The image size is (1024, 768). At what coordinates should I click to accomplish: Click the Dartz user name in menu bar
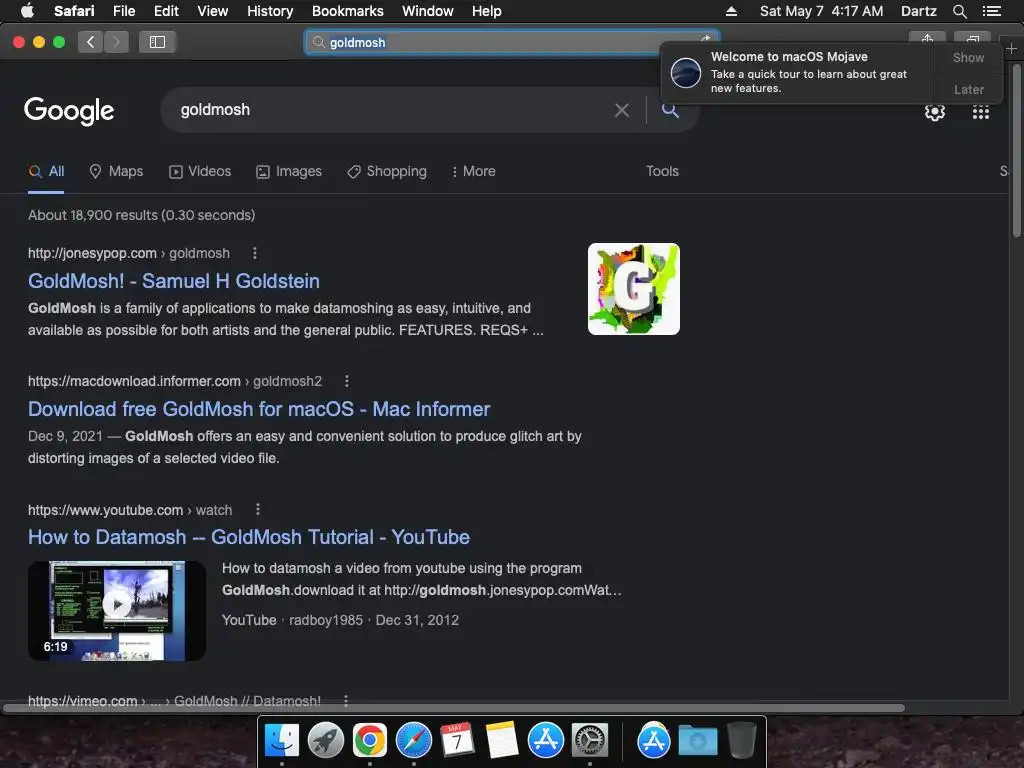[918, 11]
